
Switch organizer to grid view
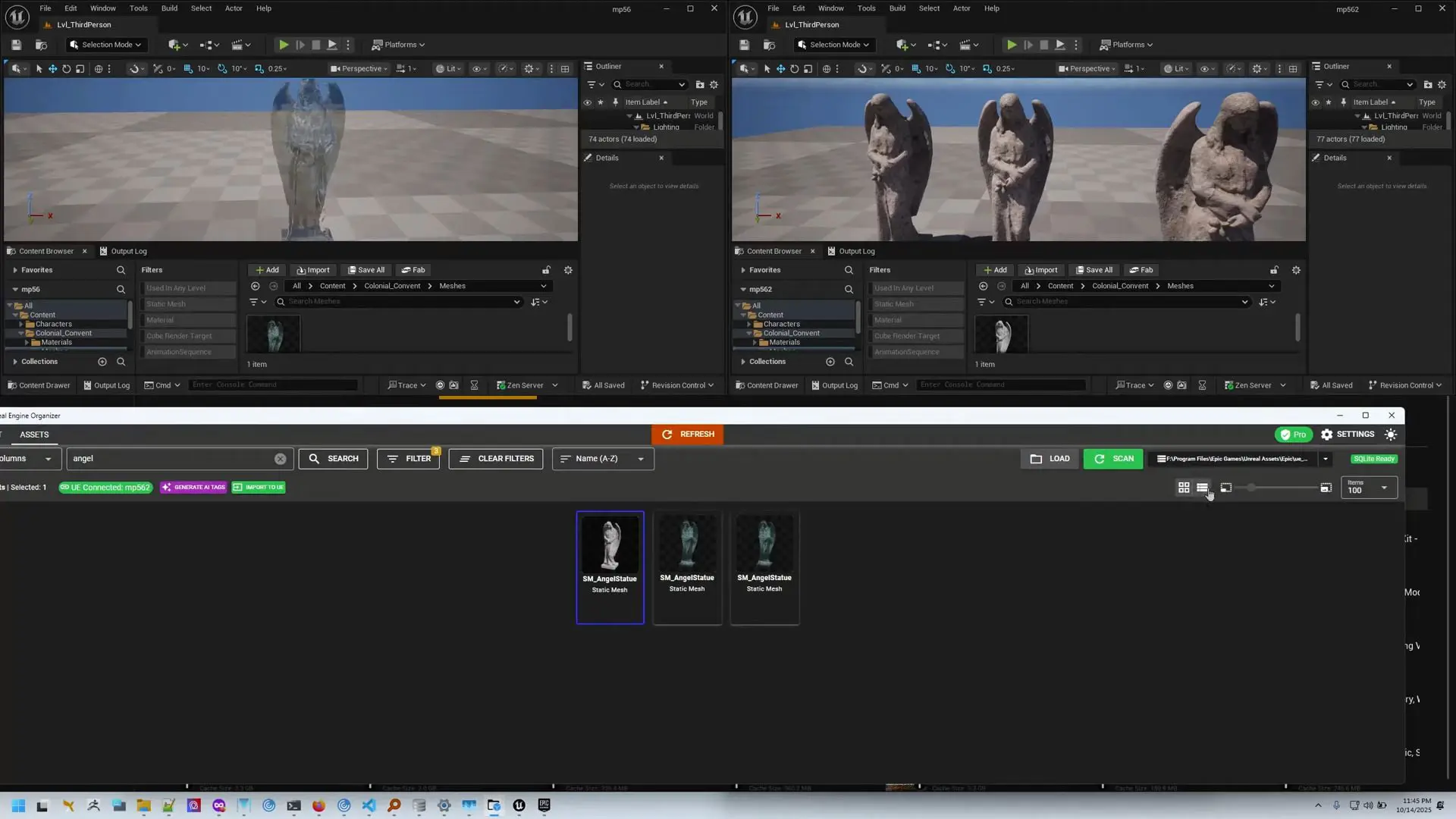(1183, 488)
